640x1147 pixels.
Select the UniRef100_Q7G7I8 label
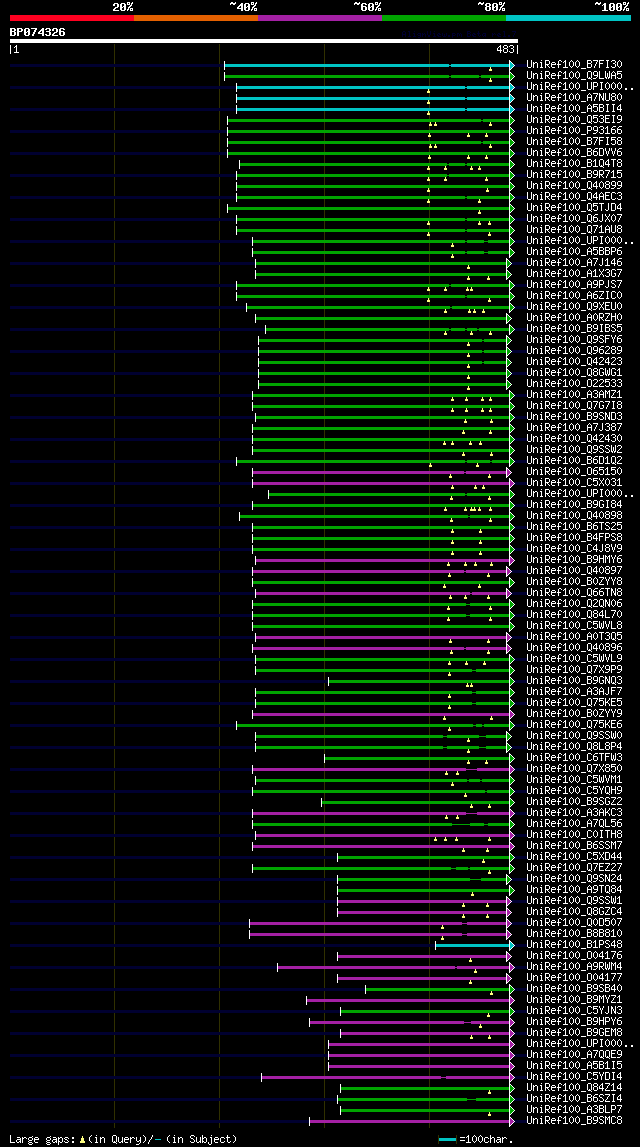click(x=574, y=405)
